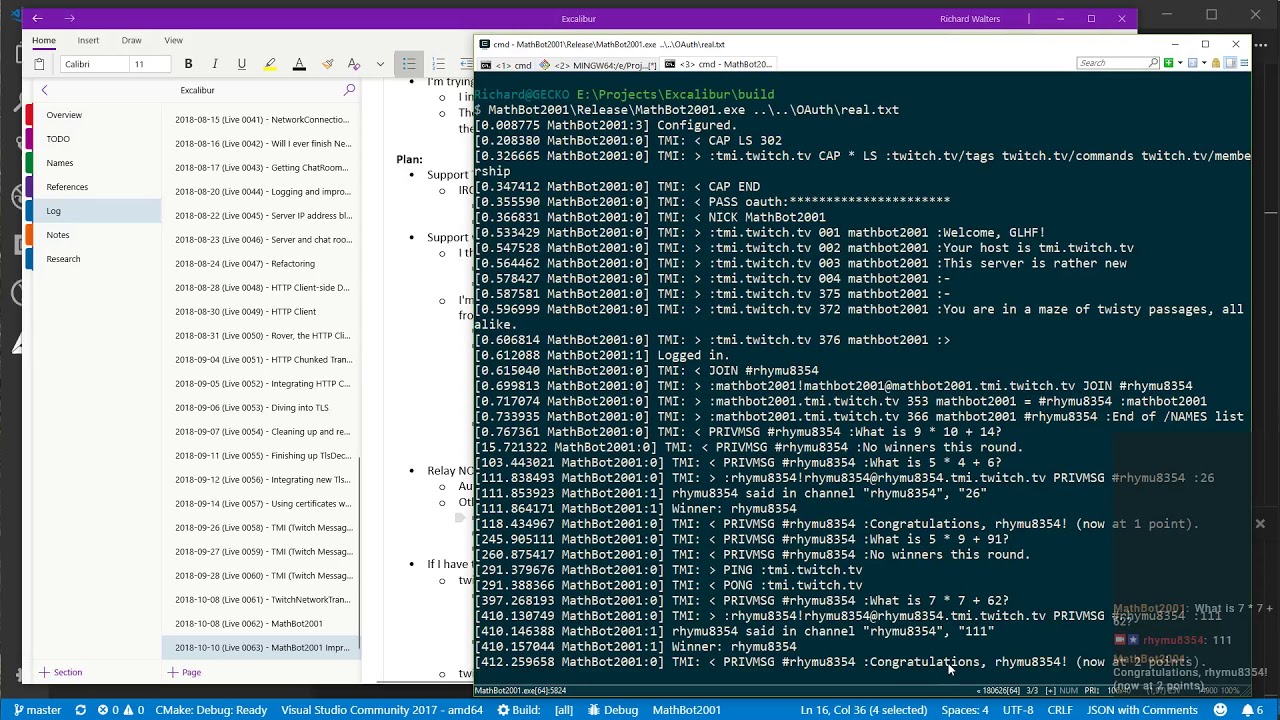Open the OneNote Insert tab
1280x720 pixels.
tap(88, 41)
